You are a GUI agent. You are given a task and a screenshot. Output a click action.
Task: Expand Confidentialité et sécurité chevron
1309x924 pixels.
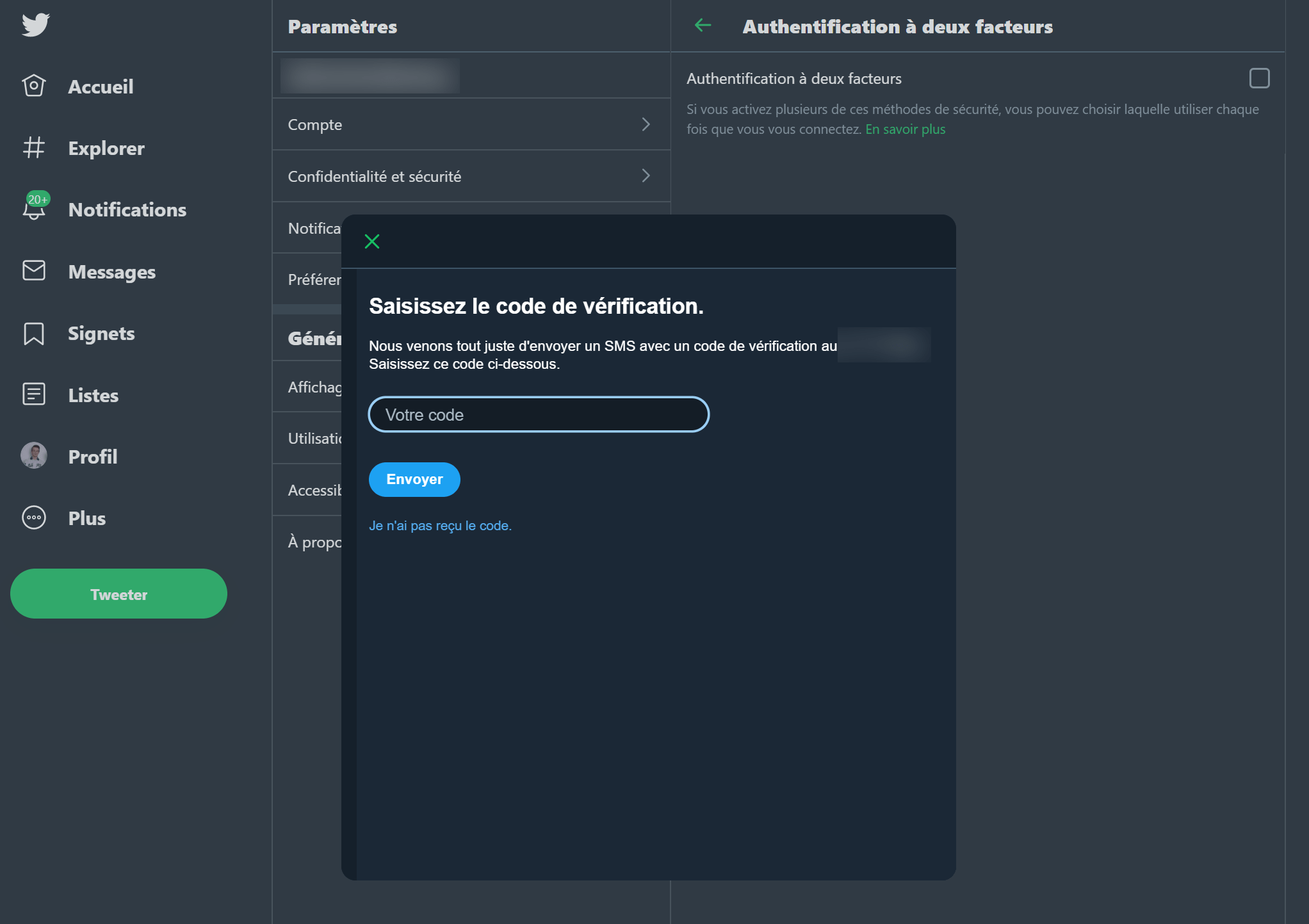tap(646, 175)
